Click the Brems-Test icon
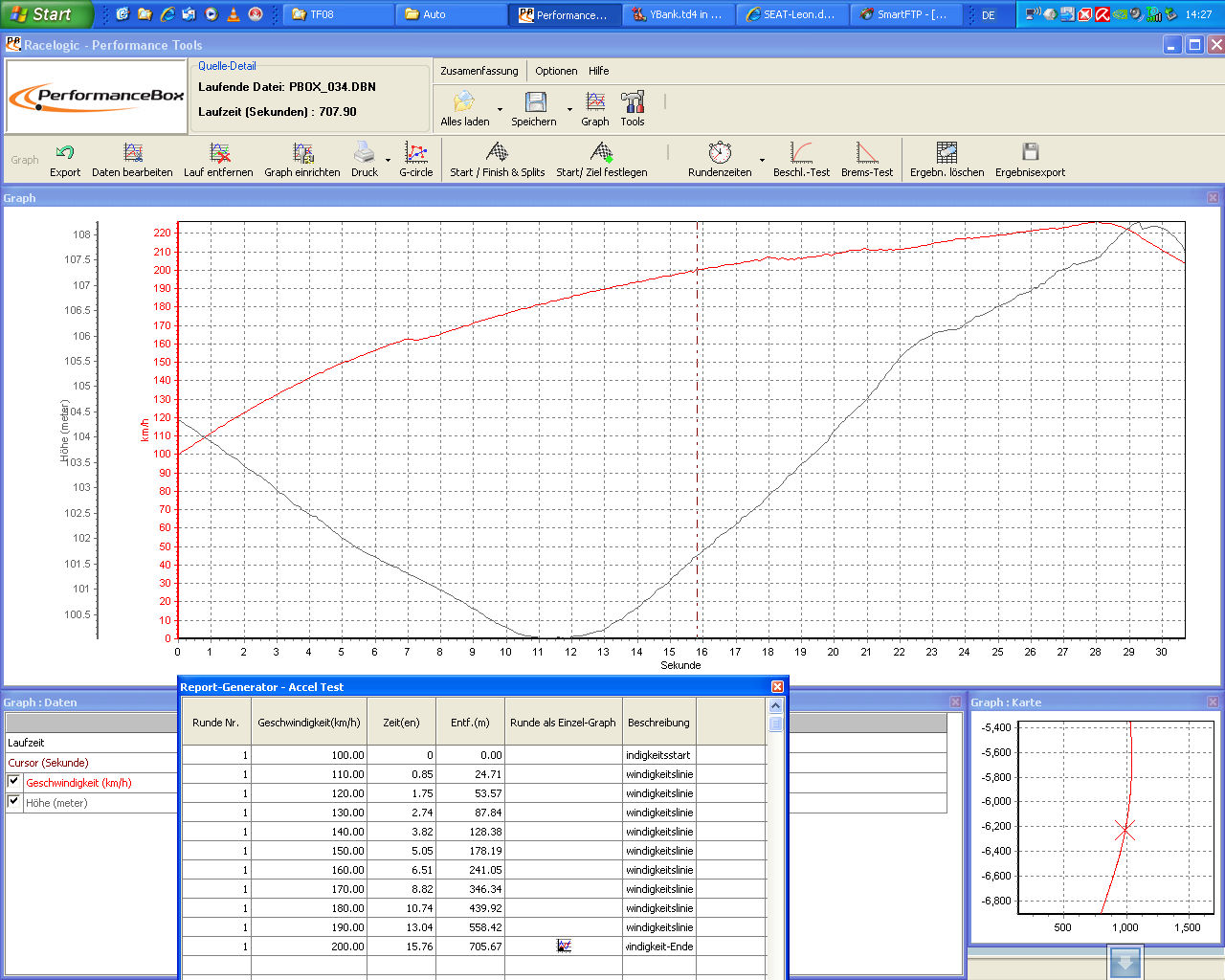Image resolution: width=1225 pixels, height=980 pixels. point(866,159)
